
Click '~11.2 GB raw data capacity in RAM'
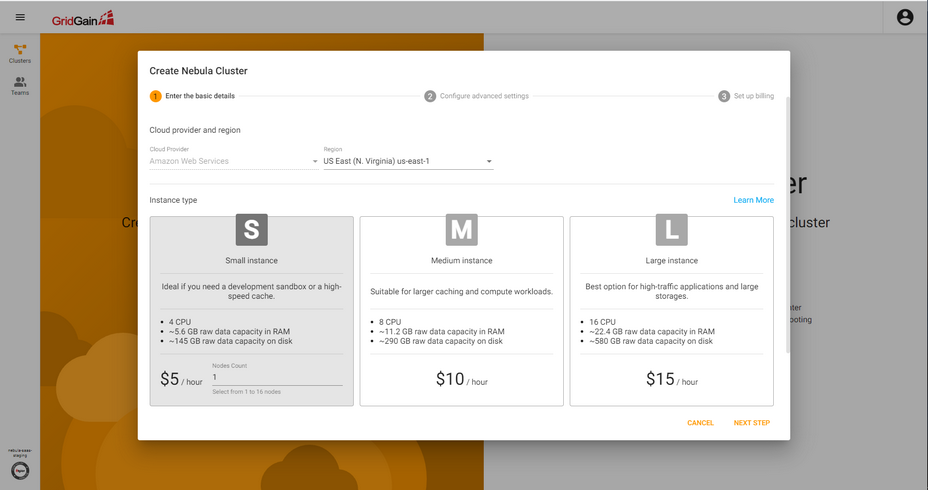click(x=442, y=331)
